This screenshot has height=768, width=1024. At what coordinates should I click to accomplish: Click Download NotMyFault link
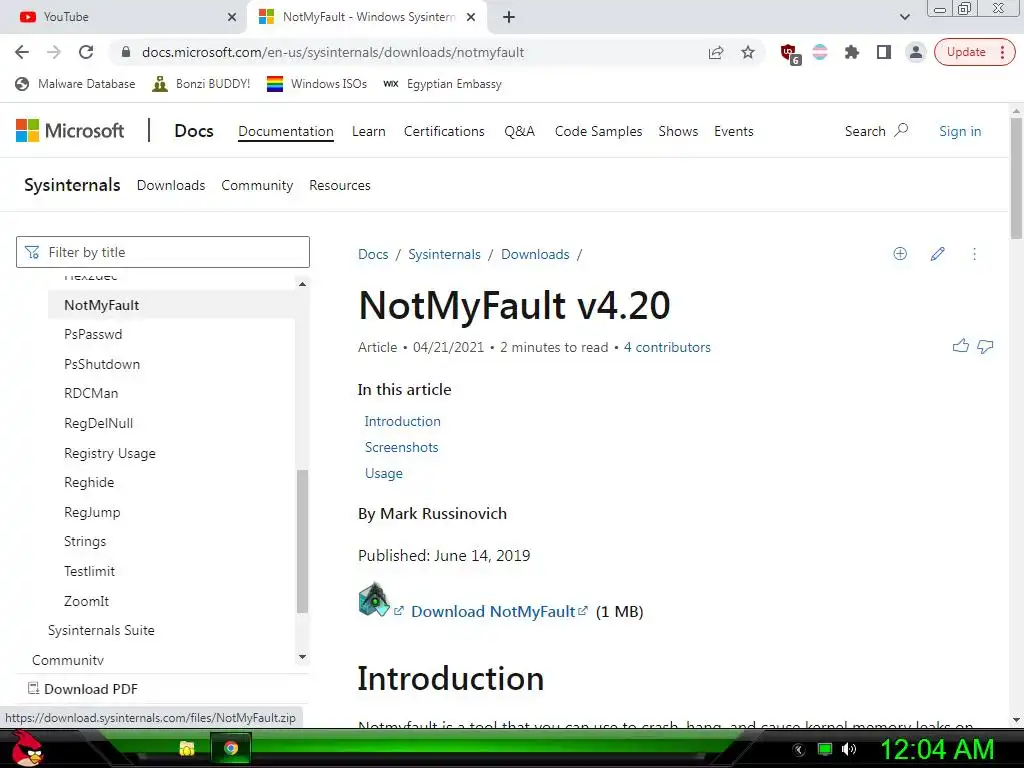pos(493,612)
